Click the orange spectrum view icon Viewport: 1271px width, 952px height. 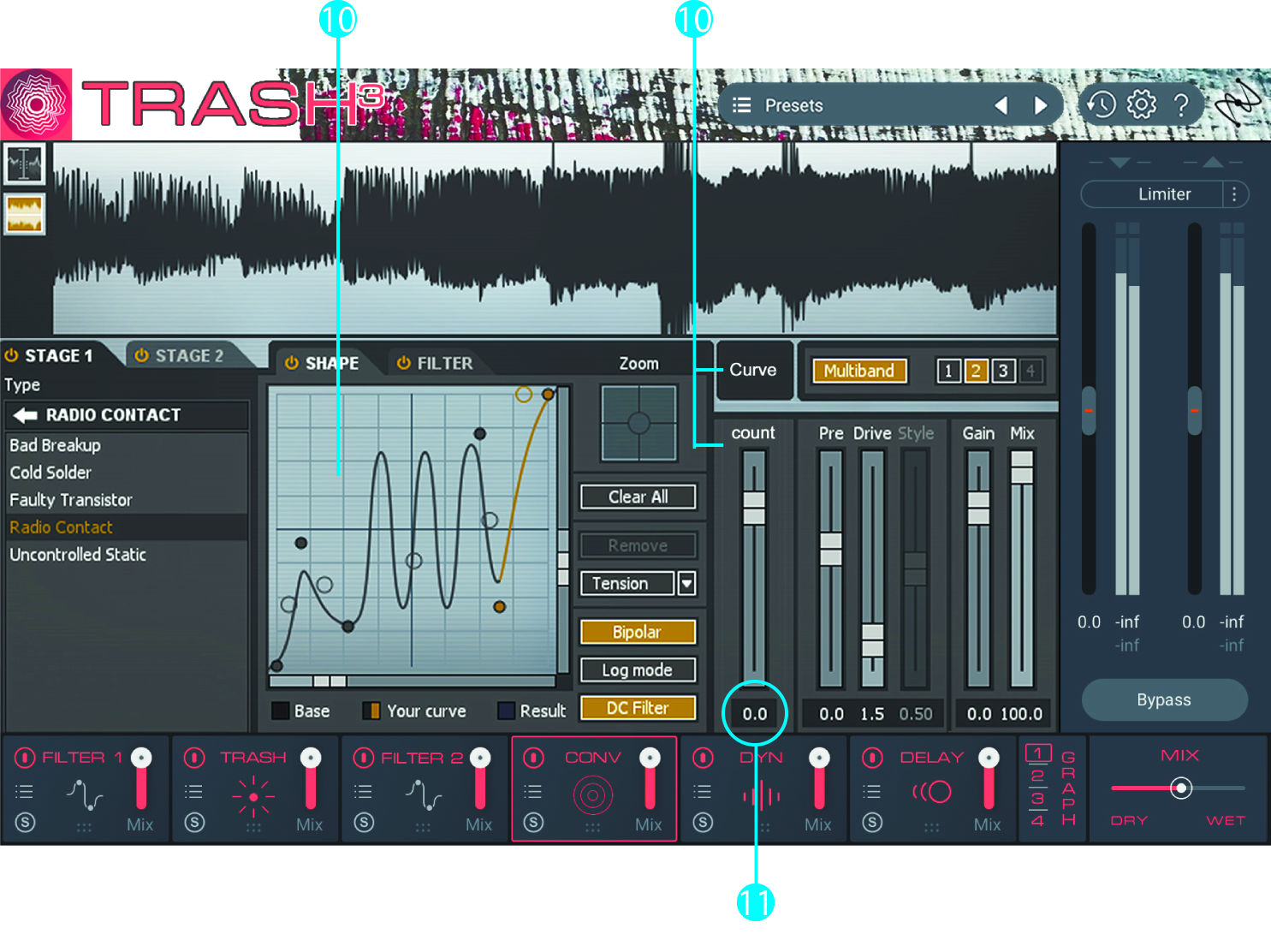coord(24,214)
